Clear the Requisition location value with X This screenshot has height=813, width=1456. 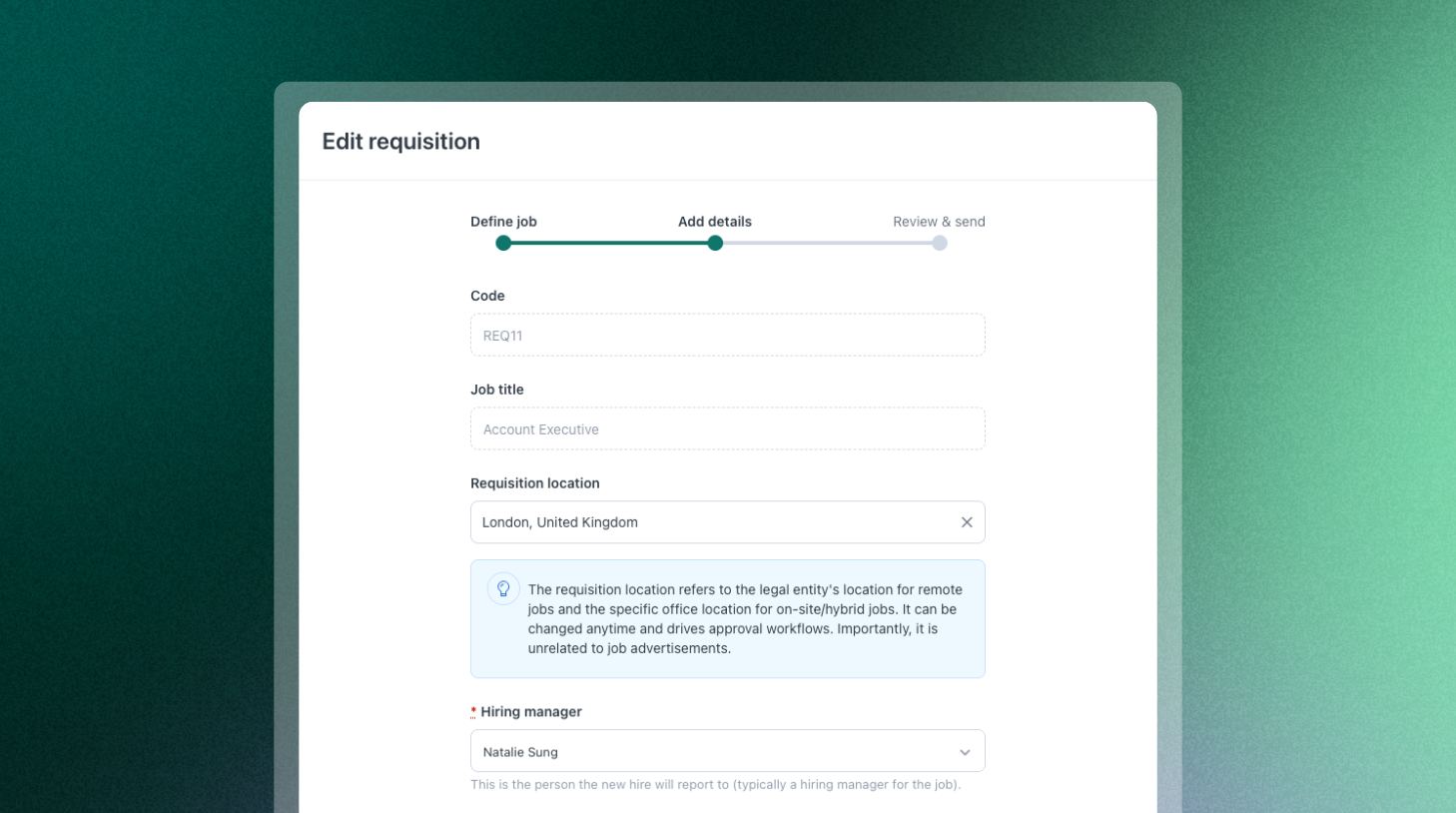point(967,522)
